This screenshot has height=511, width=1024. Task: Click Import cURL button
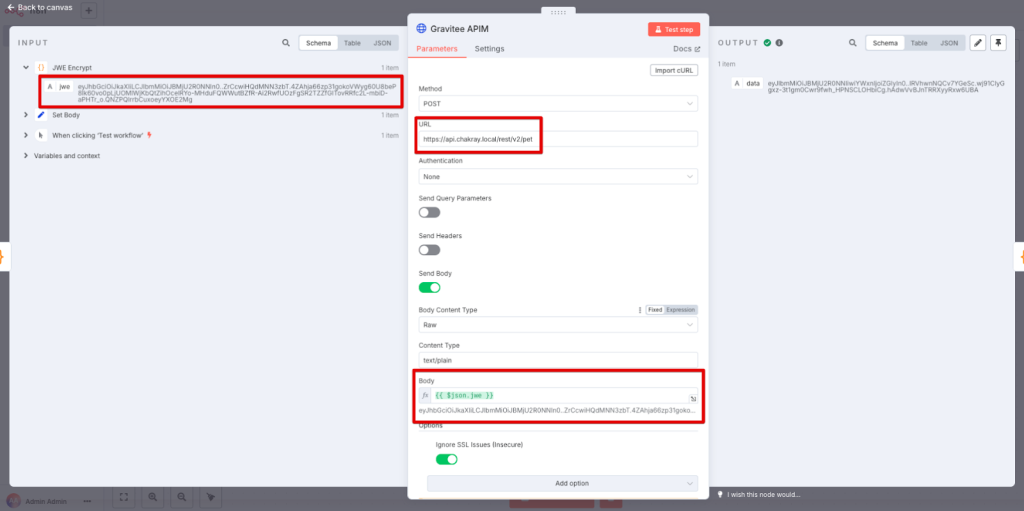click(x=674, y=70)
